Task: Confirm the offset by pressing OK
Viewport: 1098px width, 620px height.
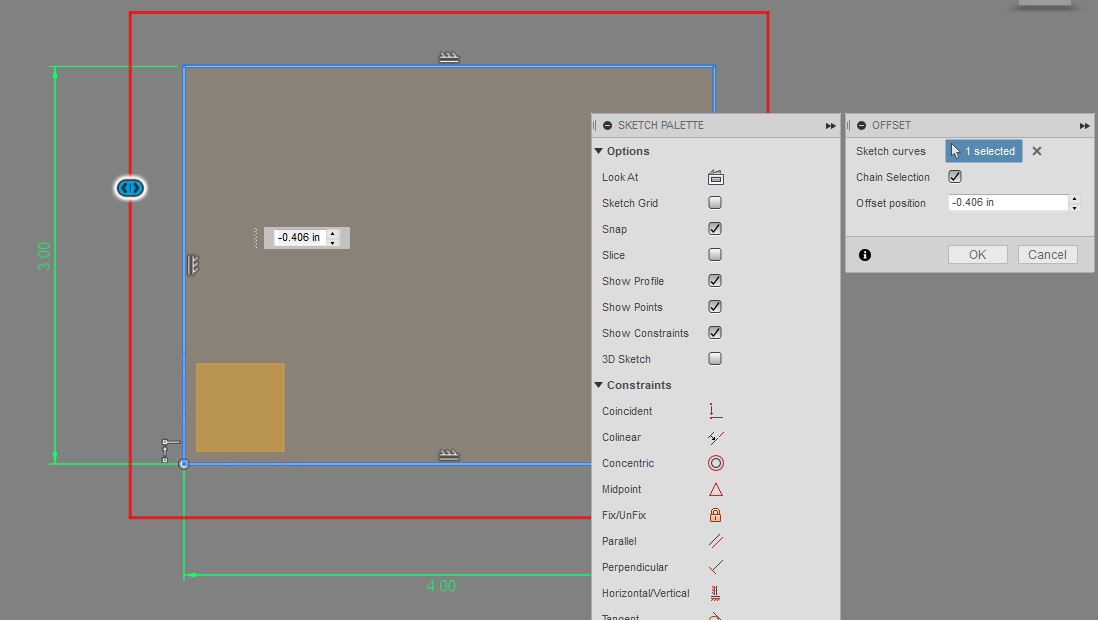Action: (977, 254)
